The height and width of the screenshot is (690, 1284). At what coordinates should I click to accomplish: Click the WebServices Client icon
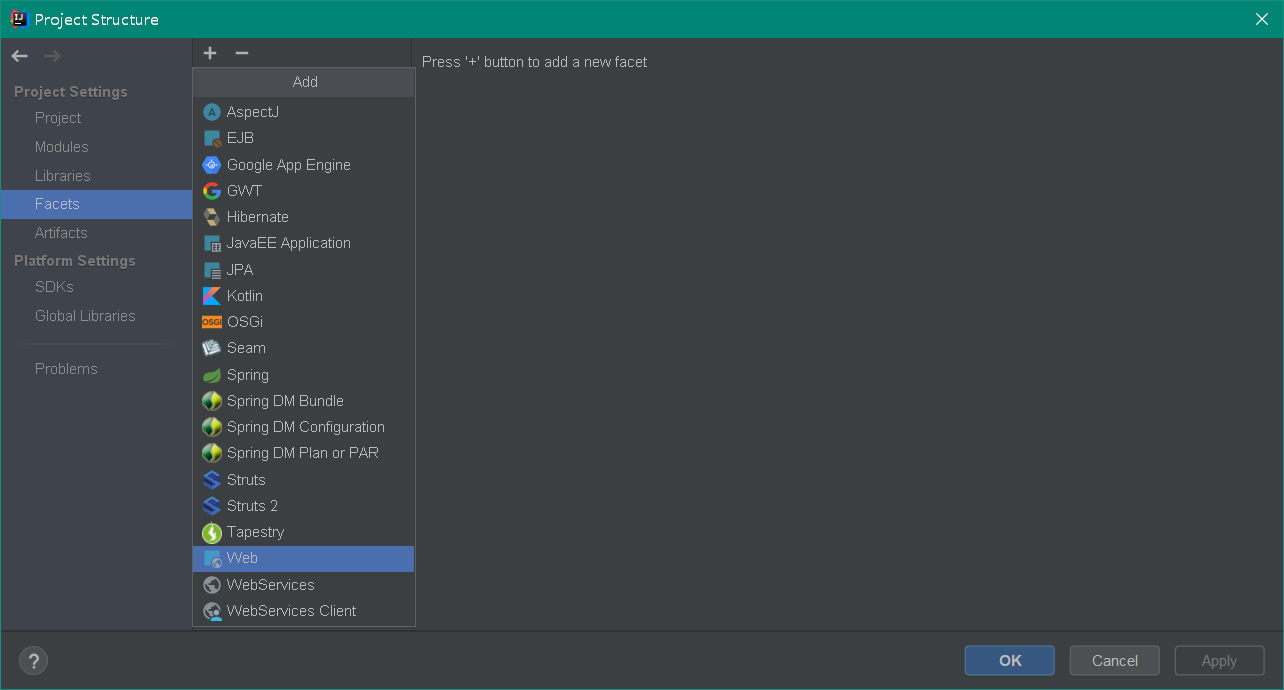pyautogui.click(x=211, y=611)
